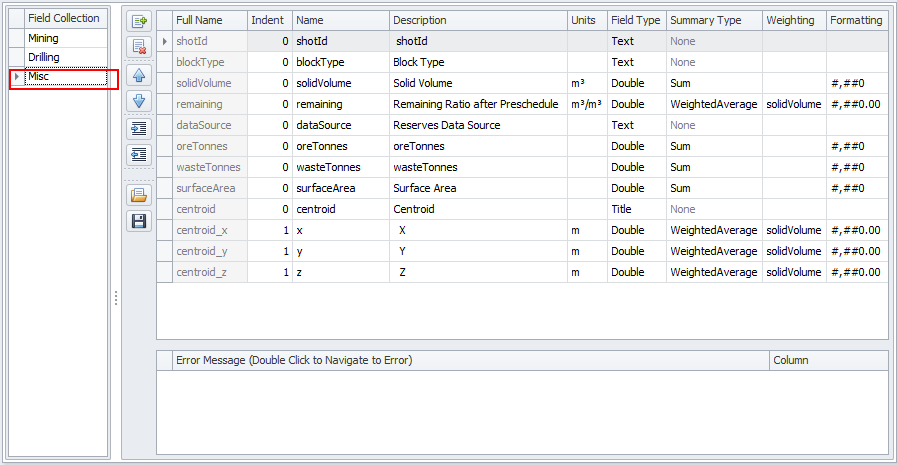Click the save floppy disk icon
Screen dimensions: 897x465
point(139,221)
